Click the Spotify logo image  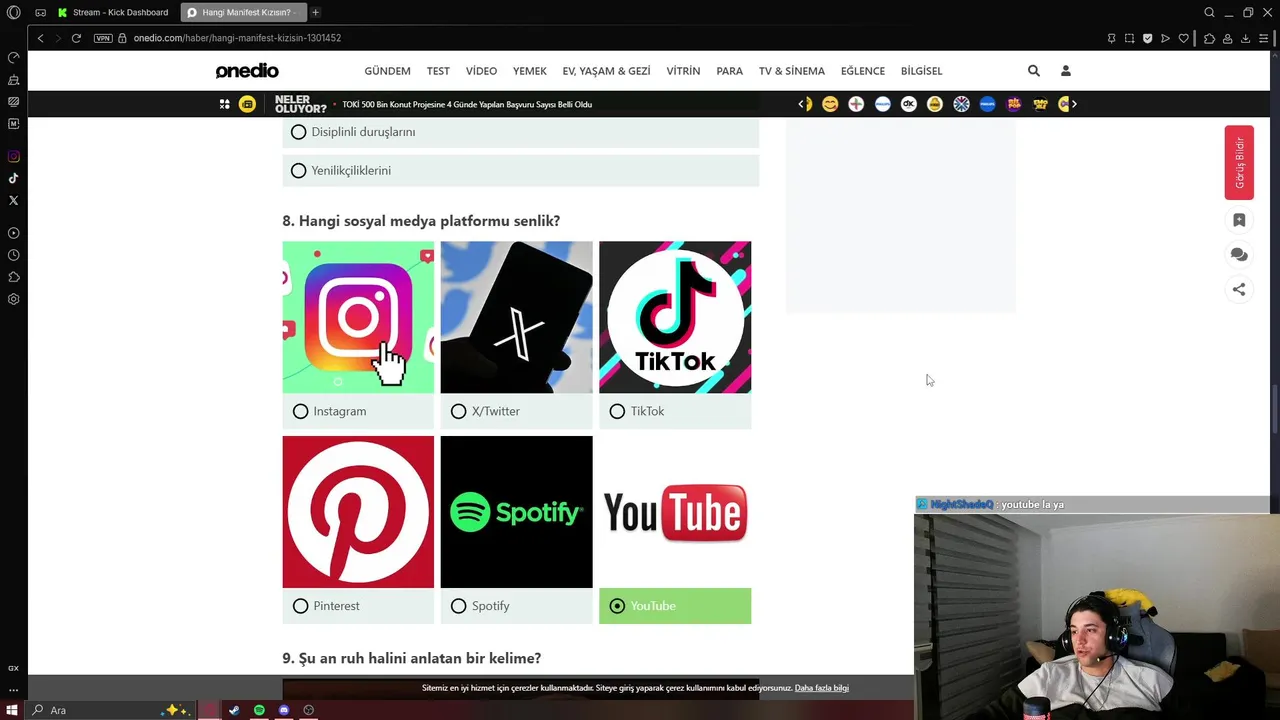[x=516, y=512]
